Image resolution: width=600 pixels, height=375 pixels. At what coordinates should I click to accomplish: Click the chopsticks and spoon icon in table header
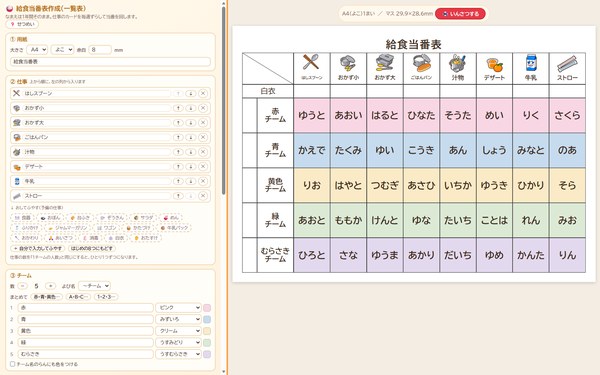click(x=311, y=62)
